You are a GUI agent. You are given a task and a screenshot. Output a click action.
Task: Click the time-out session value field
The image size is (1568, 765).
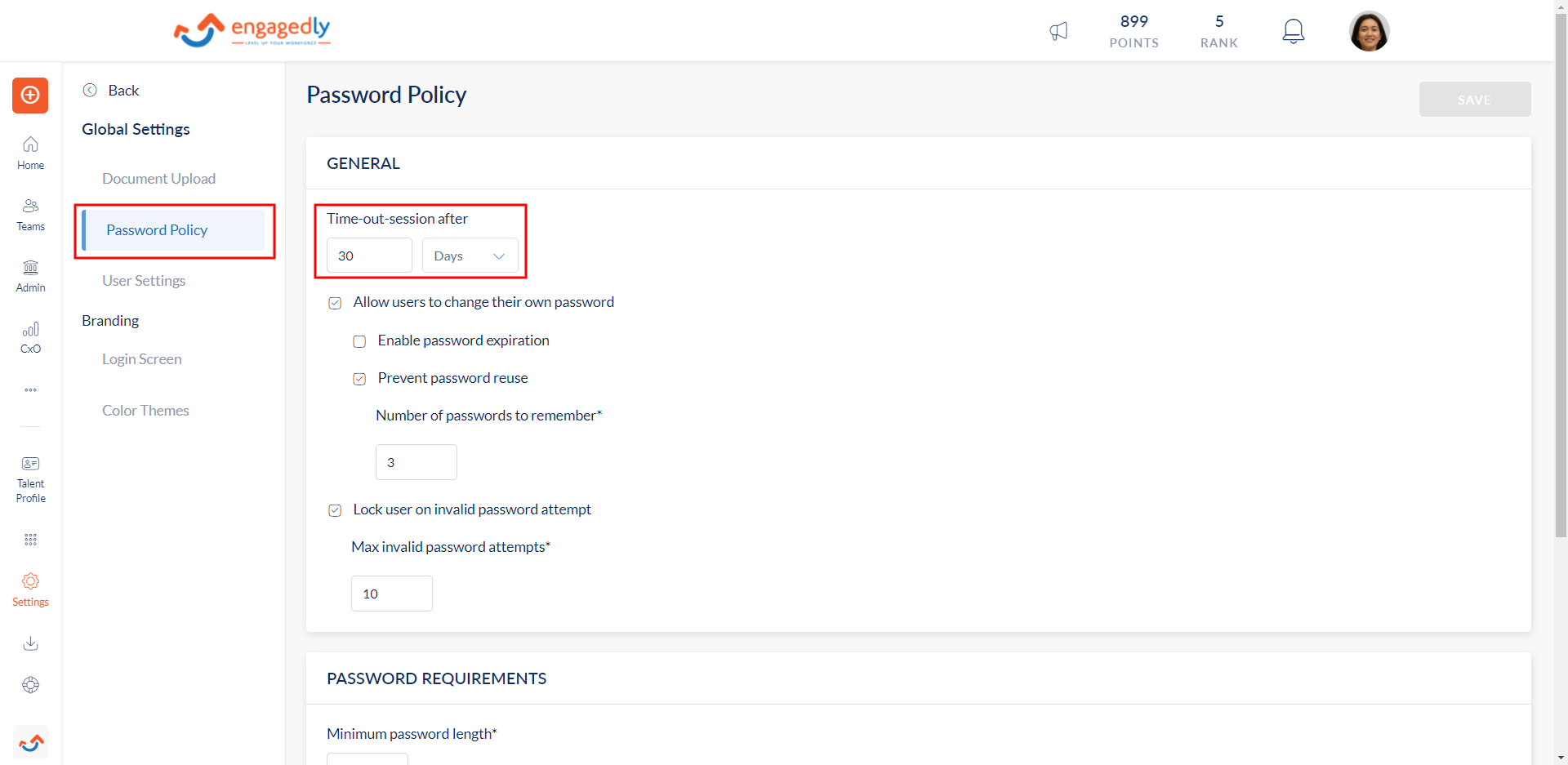tap(369, 256)
